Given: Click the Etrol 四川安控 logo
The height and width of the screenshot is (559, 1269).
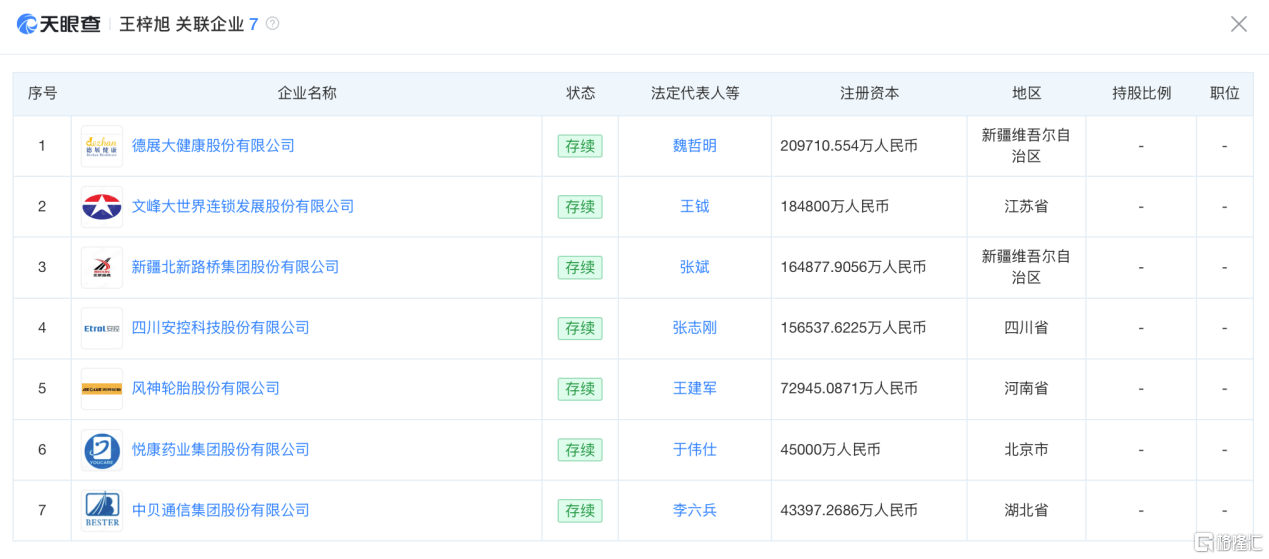Looking at the screenshot, I should coord(102,328).
